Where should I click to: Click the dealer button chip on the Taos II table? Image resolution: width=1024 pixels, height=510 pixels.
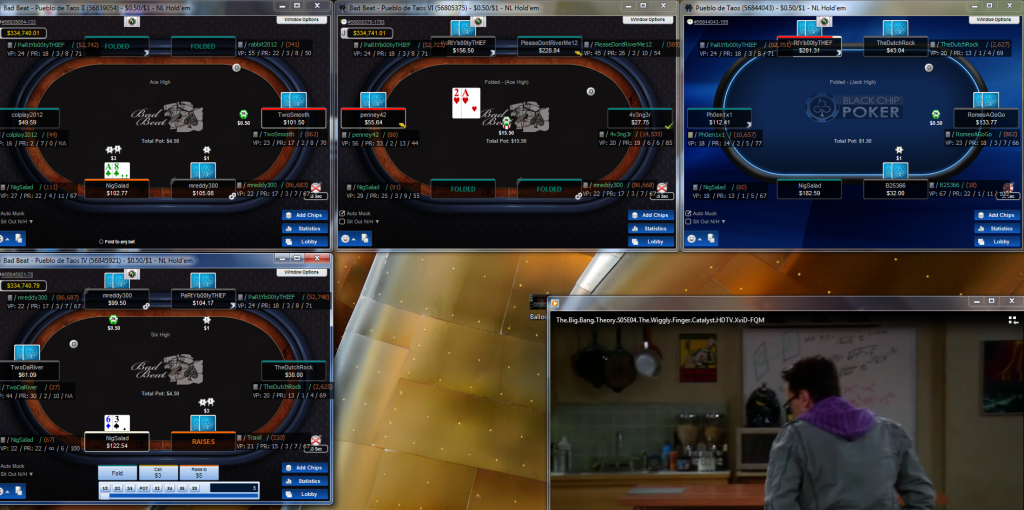(236, 67)
